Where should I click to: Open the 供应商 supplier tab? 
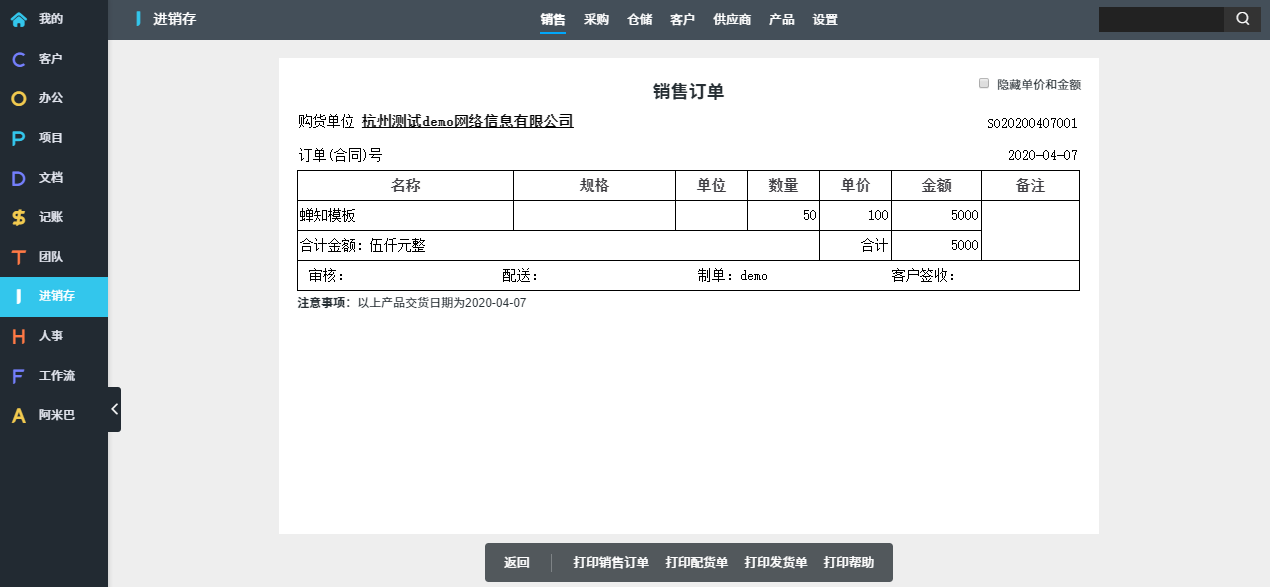732,20
